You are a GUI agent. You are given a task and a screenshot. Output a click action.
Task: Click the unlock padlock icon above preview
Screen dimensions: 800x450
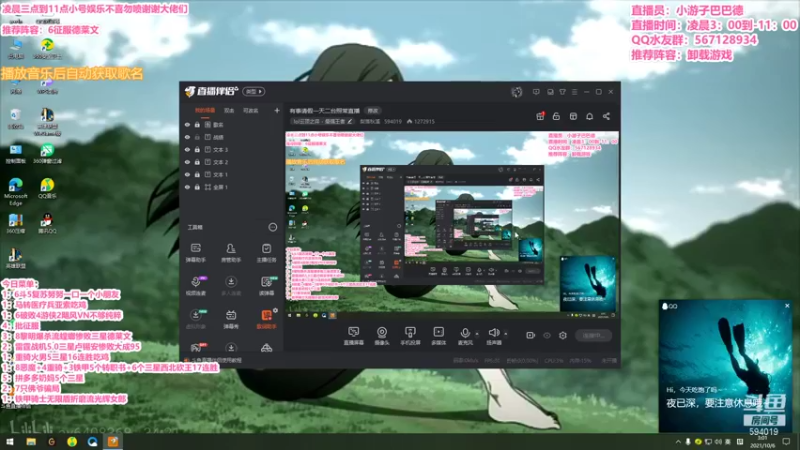pyautogui.click(x=556, y=116)
